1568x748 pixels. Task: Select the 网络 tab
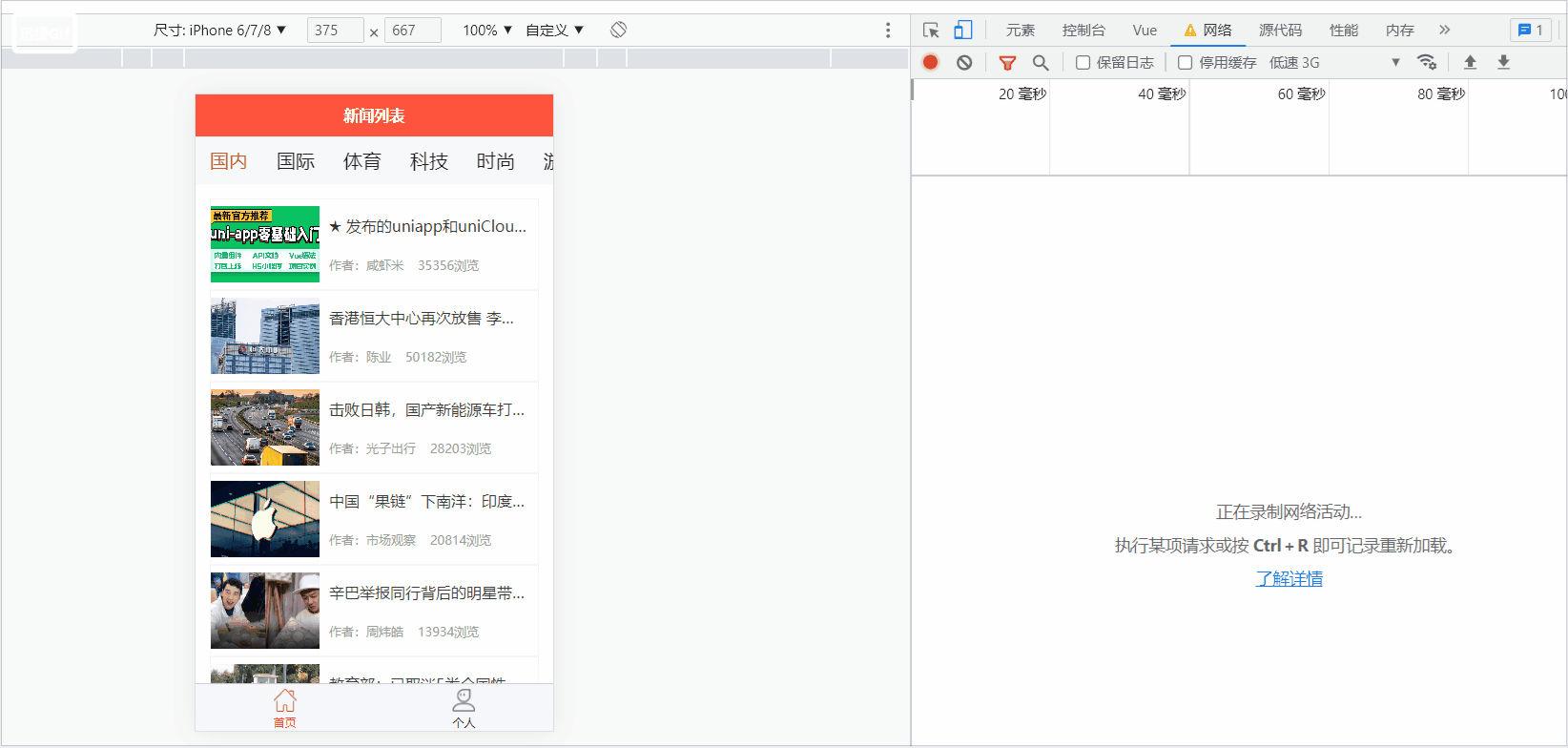coord(1208,31)
